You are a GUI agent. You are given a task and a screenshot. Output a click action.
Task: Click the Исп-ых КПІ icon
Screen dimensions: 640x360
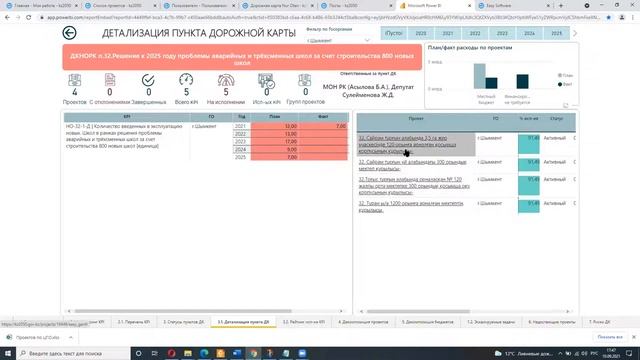[266, 81]
